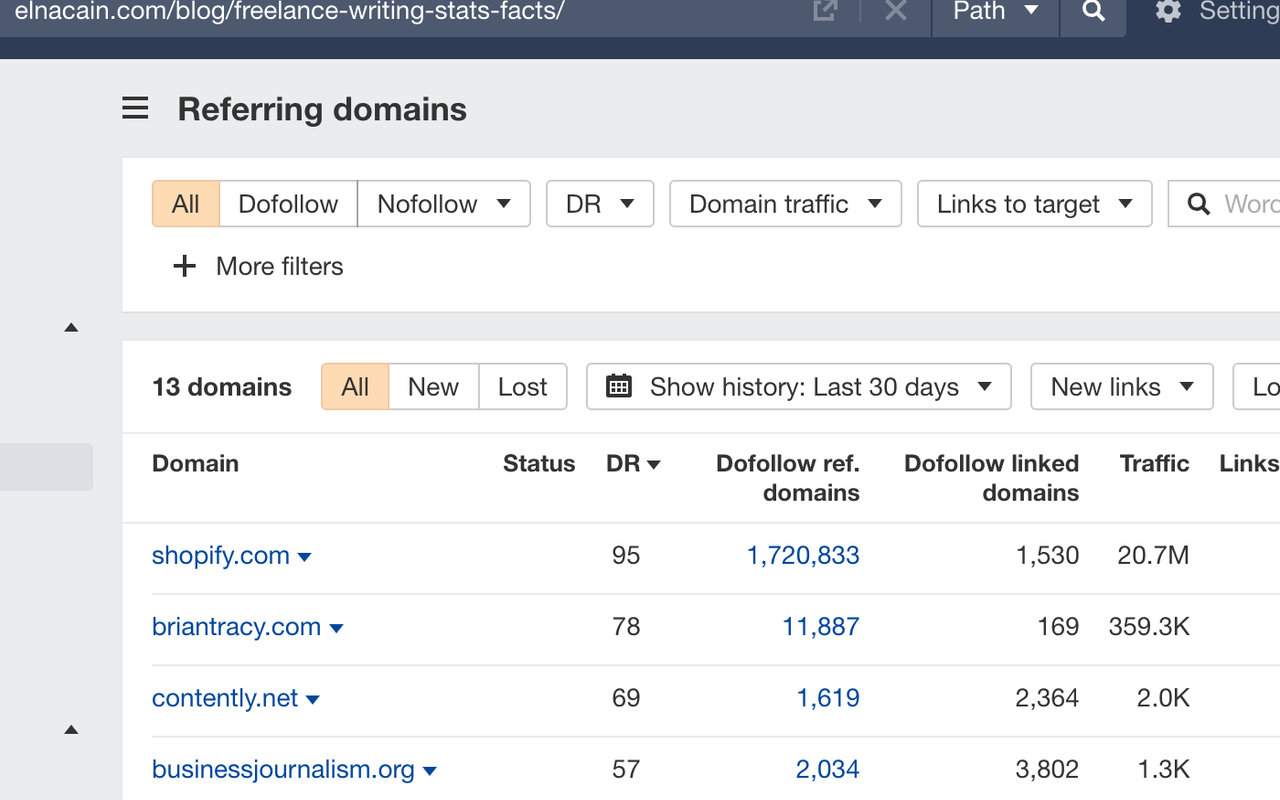Click the Referring domains page title
This screenshot has width=1280, height=800.
point(322,109)
